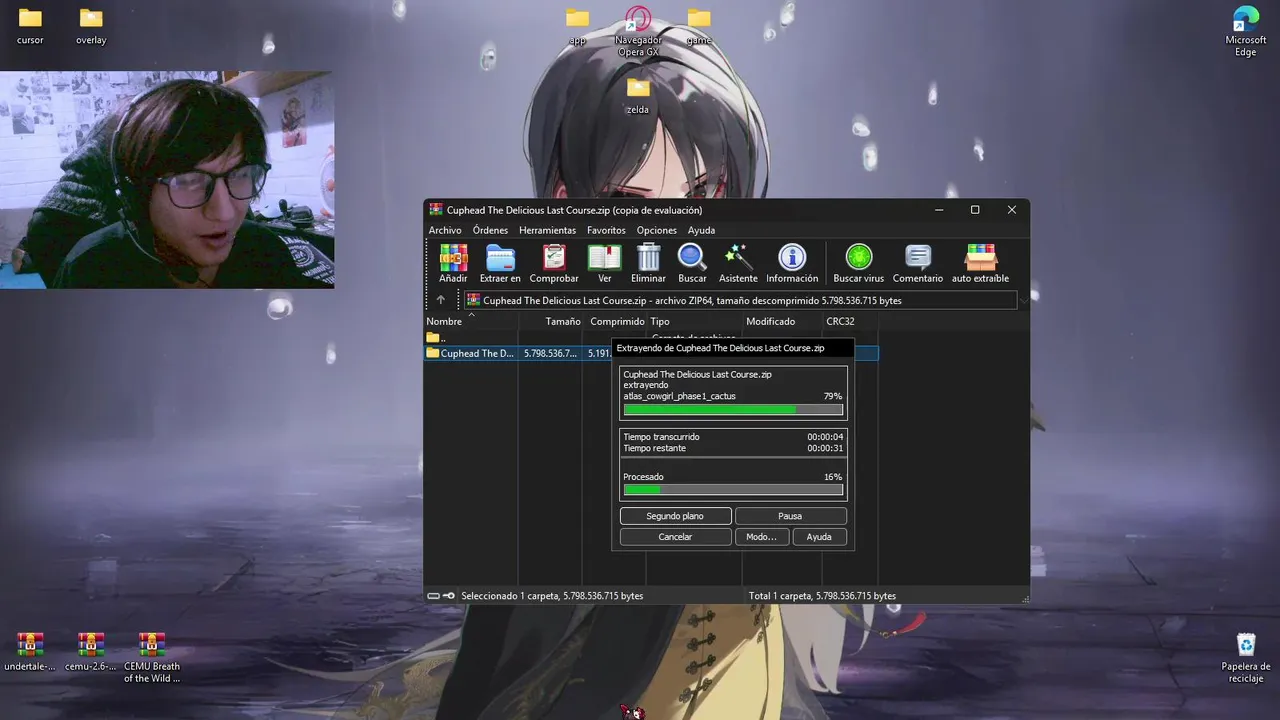The height and width of the screenshot is (720, 1280).
Task: Click the archive path address field
Action: (x=739, y=300)
